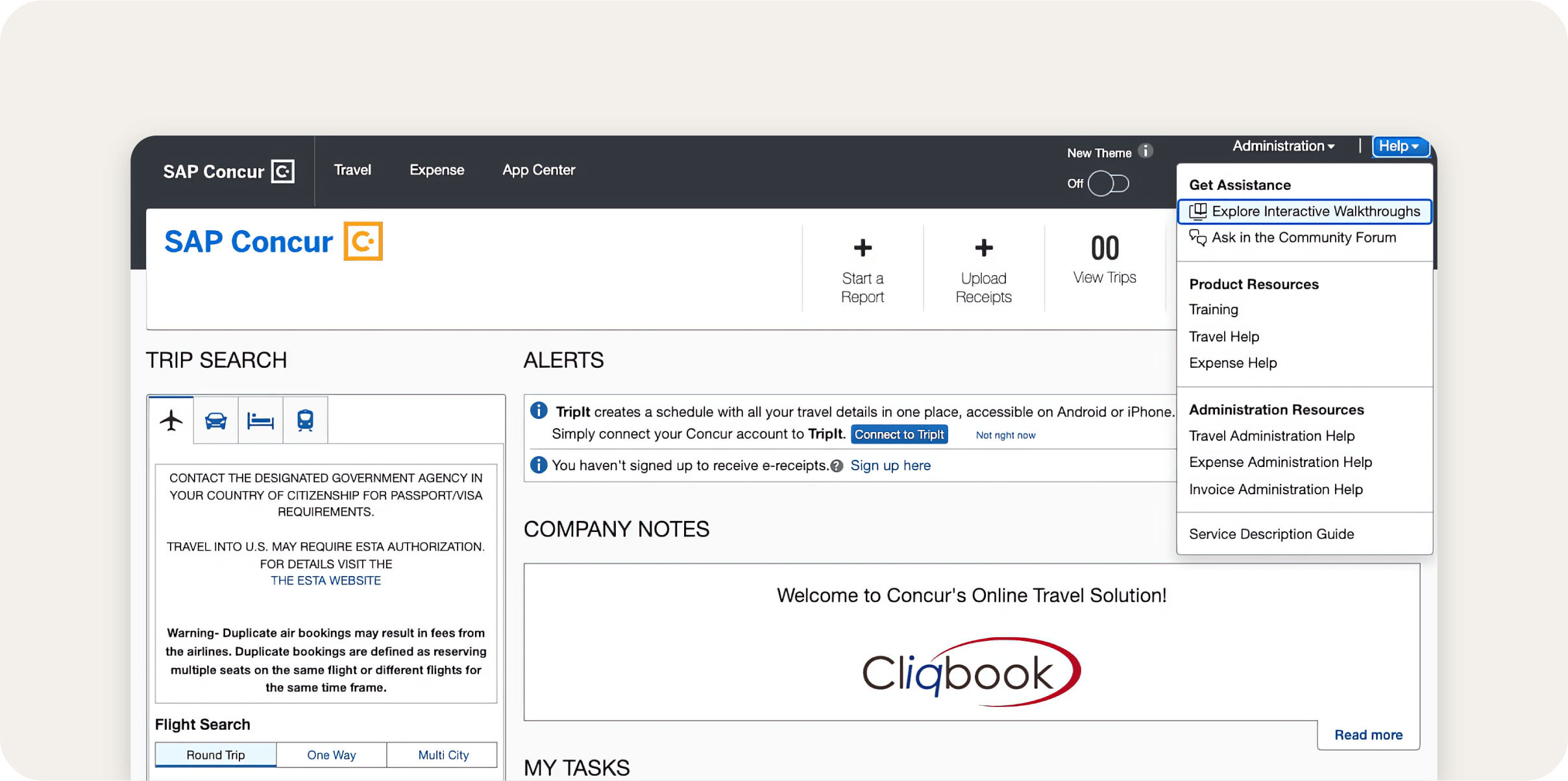Select the flight search icon
Screen dimensions: 1568x781
click(170, 420)
